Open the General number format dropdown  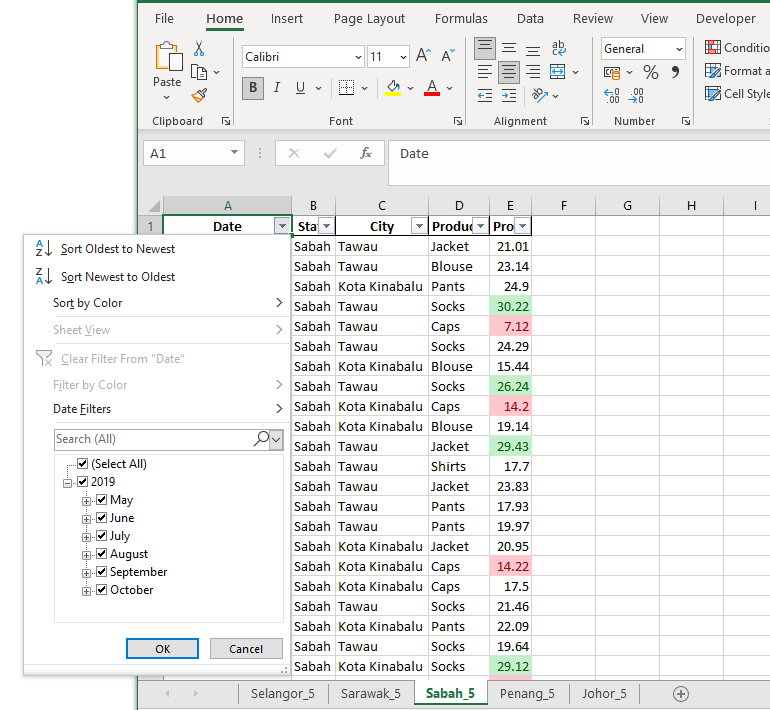click(679, 49)
